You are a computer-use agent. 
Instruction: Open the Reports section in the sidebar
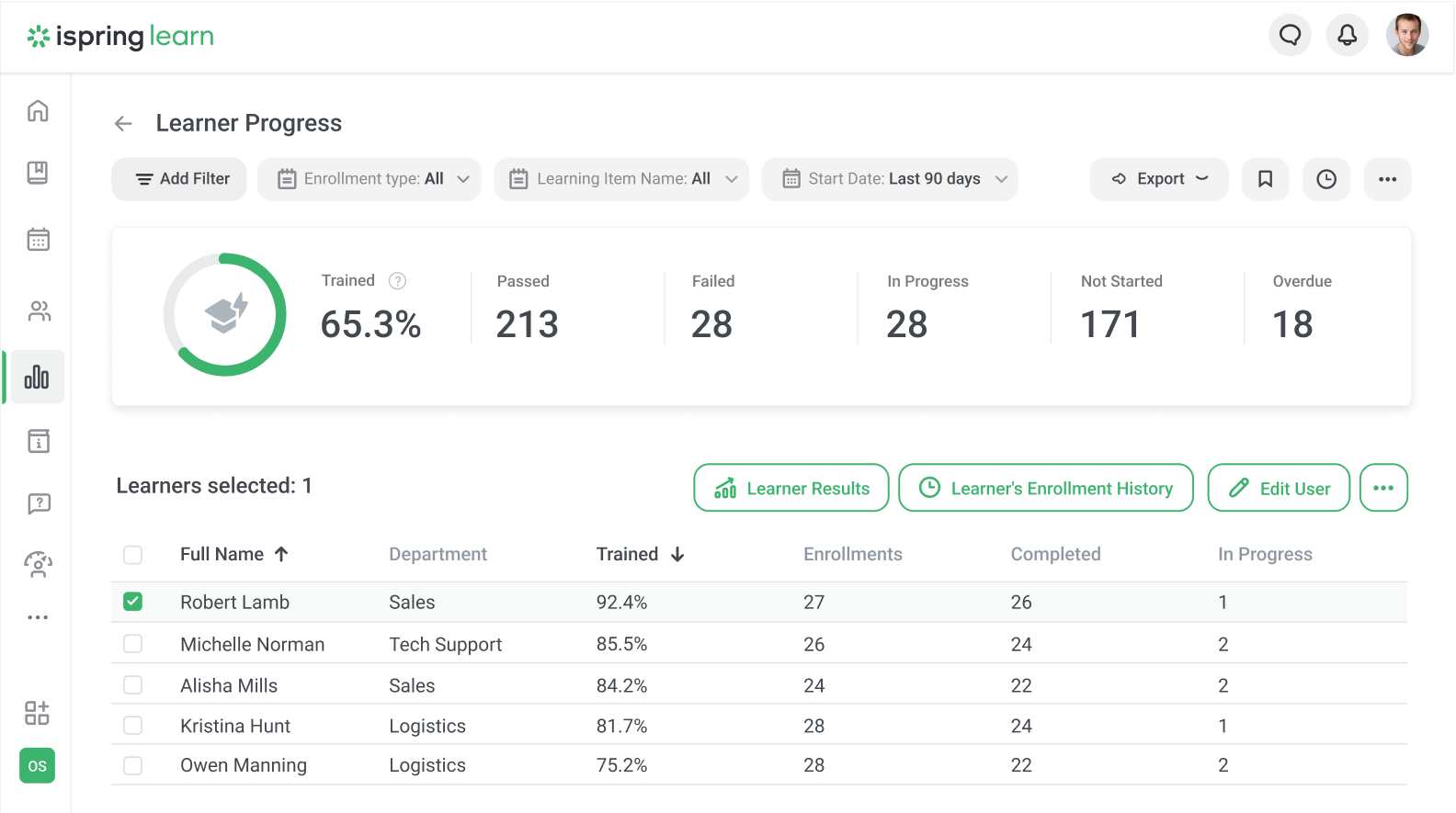37,378
